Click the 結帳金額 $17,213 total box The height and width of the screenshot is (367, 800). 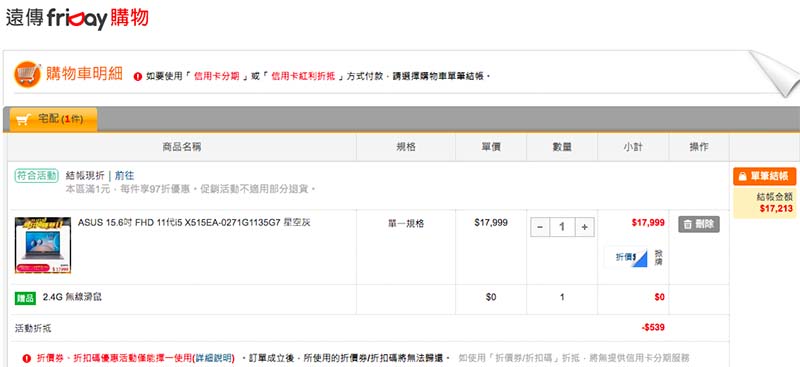764,203
